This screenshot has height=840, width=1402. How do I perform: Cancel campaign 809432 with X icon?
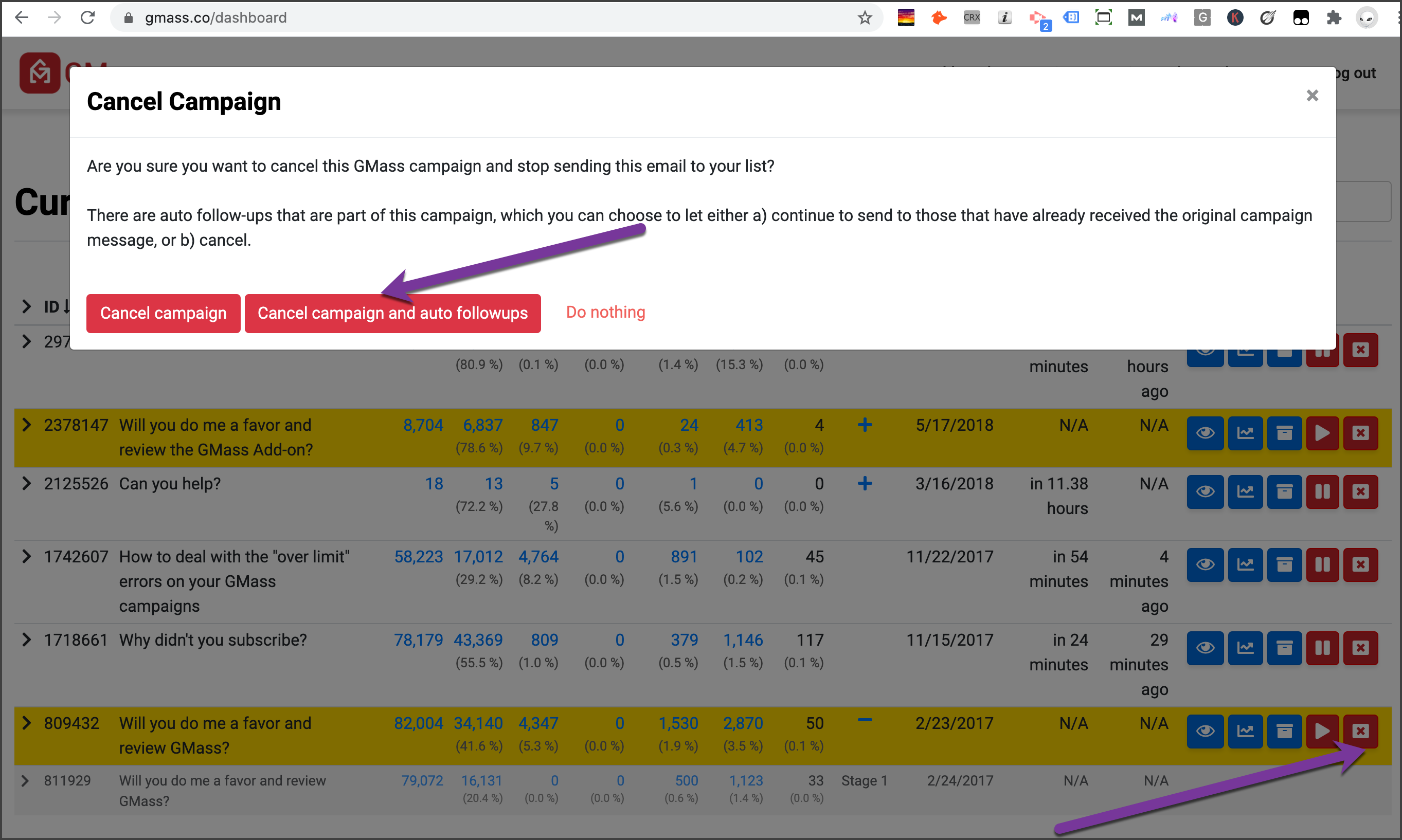coord(1360,731)
